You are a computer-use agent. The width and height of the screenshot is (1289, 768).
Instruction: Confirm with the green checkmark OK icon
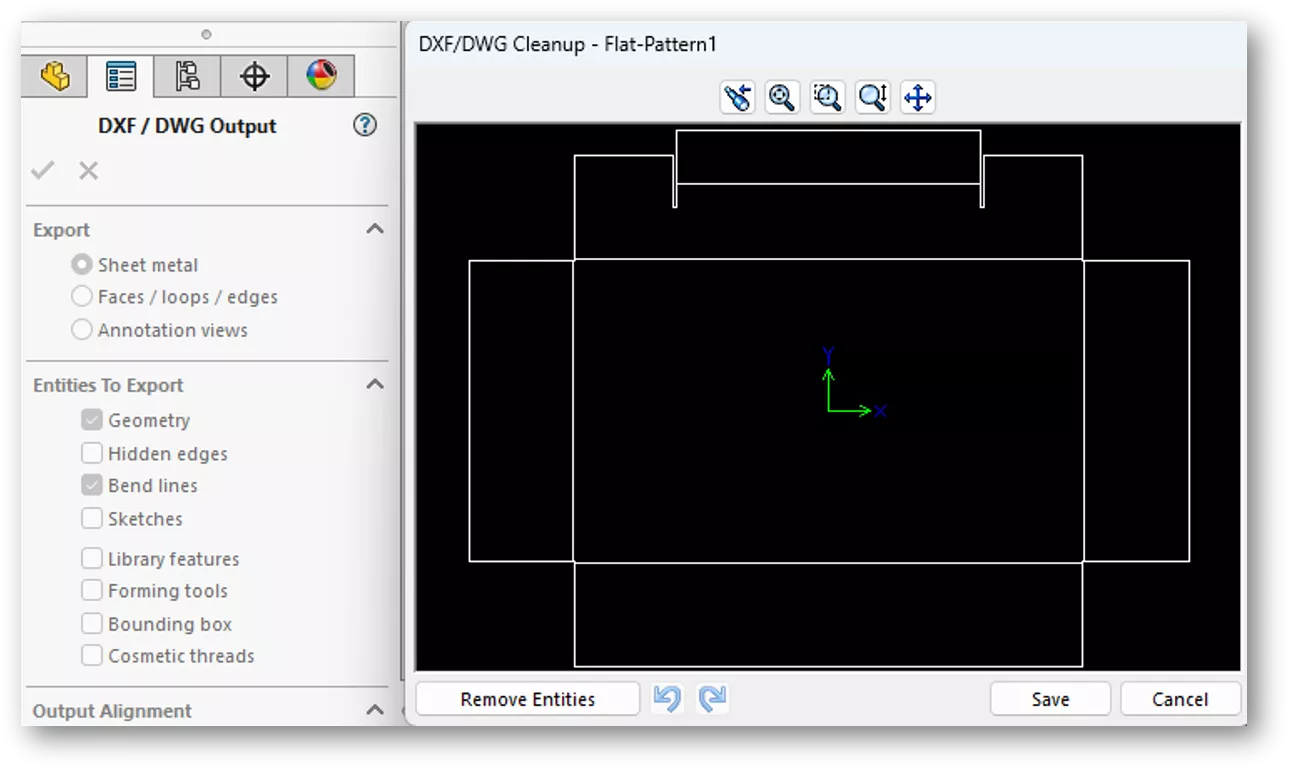[42, 171]
